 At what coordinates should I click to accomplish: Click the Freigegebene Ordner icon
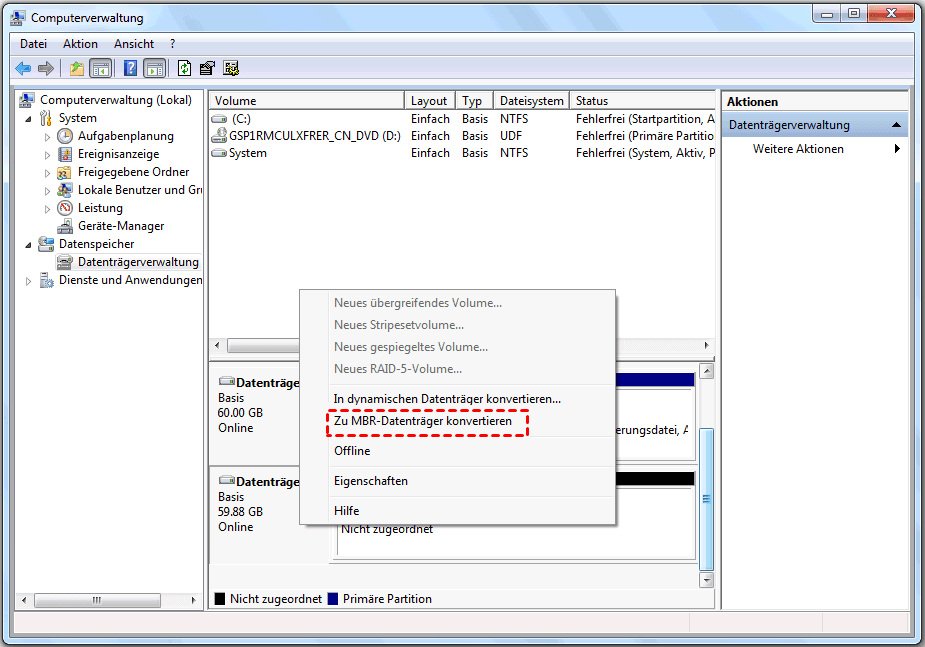[x=64, y=173]
